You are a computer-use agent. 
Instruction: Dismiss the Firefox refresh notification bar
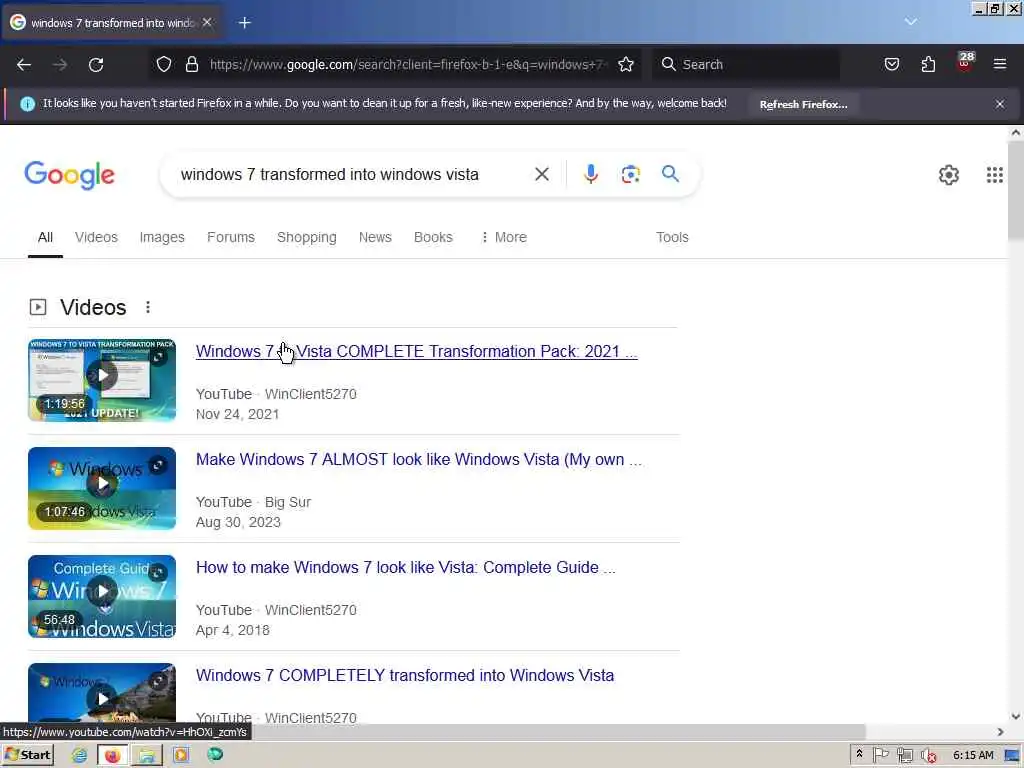(1000, 104)
